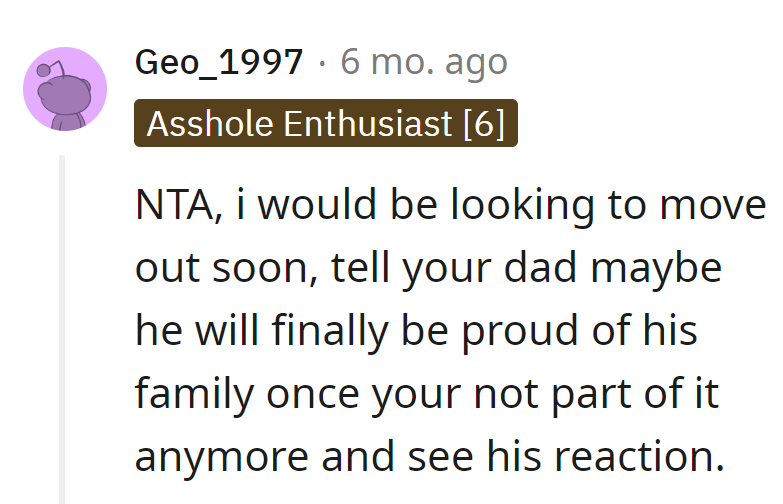Click the "6 mo. ago" timestamp
This screenshot has width=783, height=504.
(423, 62)
